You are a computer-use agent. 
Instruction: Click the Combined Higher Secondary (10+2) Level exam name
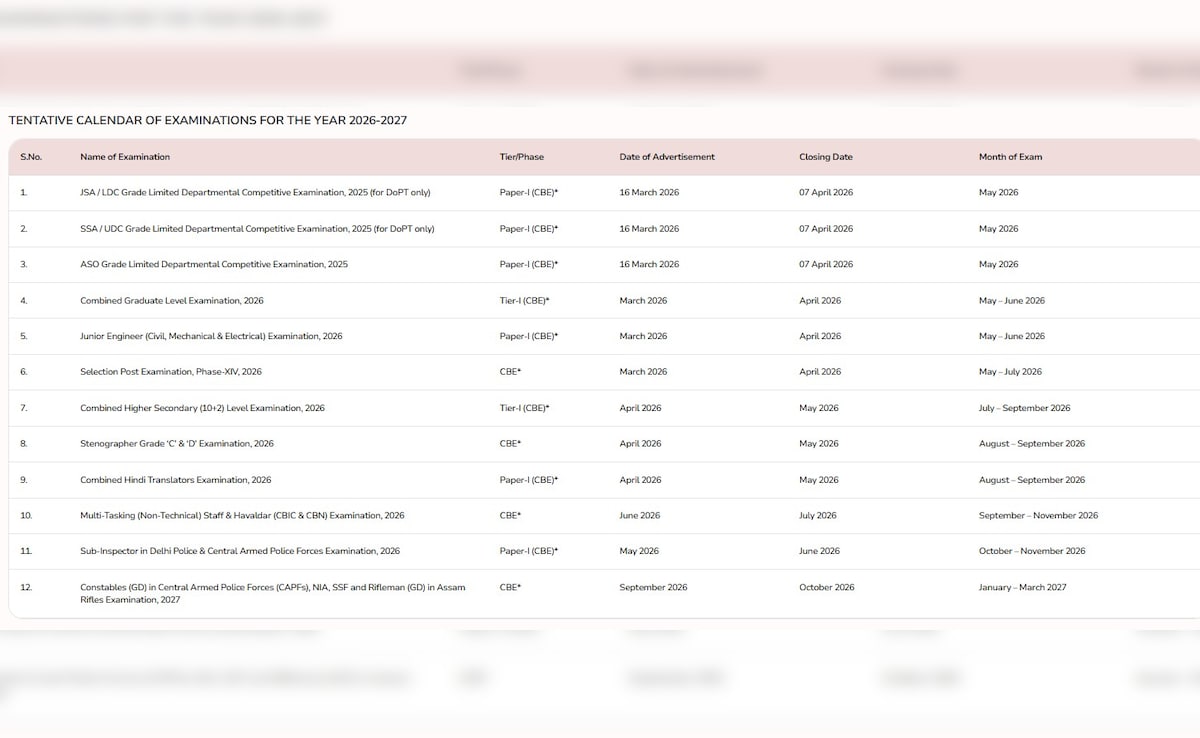click(x=202, y=408)
